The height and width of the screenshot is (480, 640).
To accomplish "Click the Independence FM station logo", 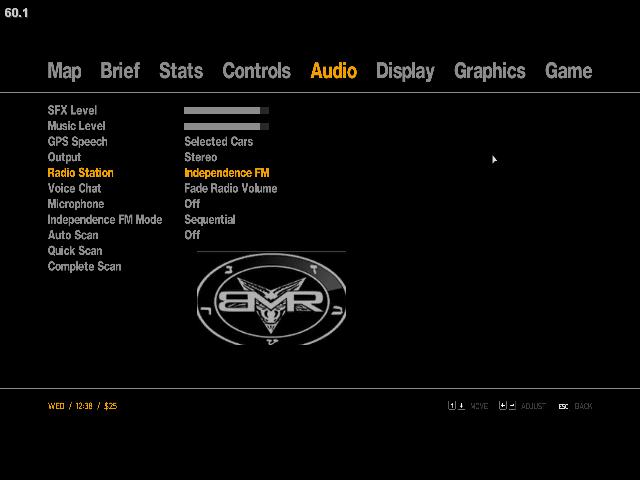I will point(271,298).
